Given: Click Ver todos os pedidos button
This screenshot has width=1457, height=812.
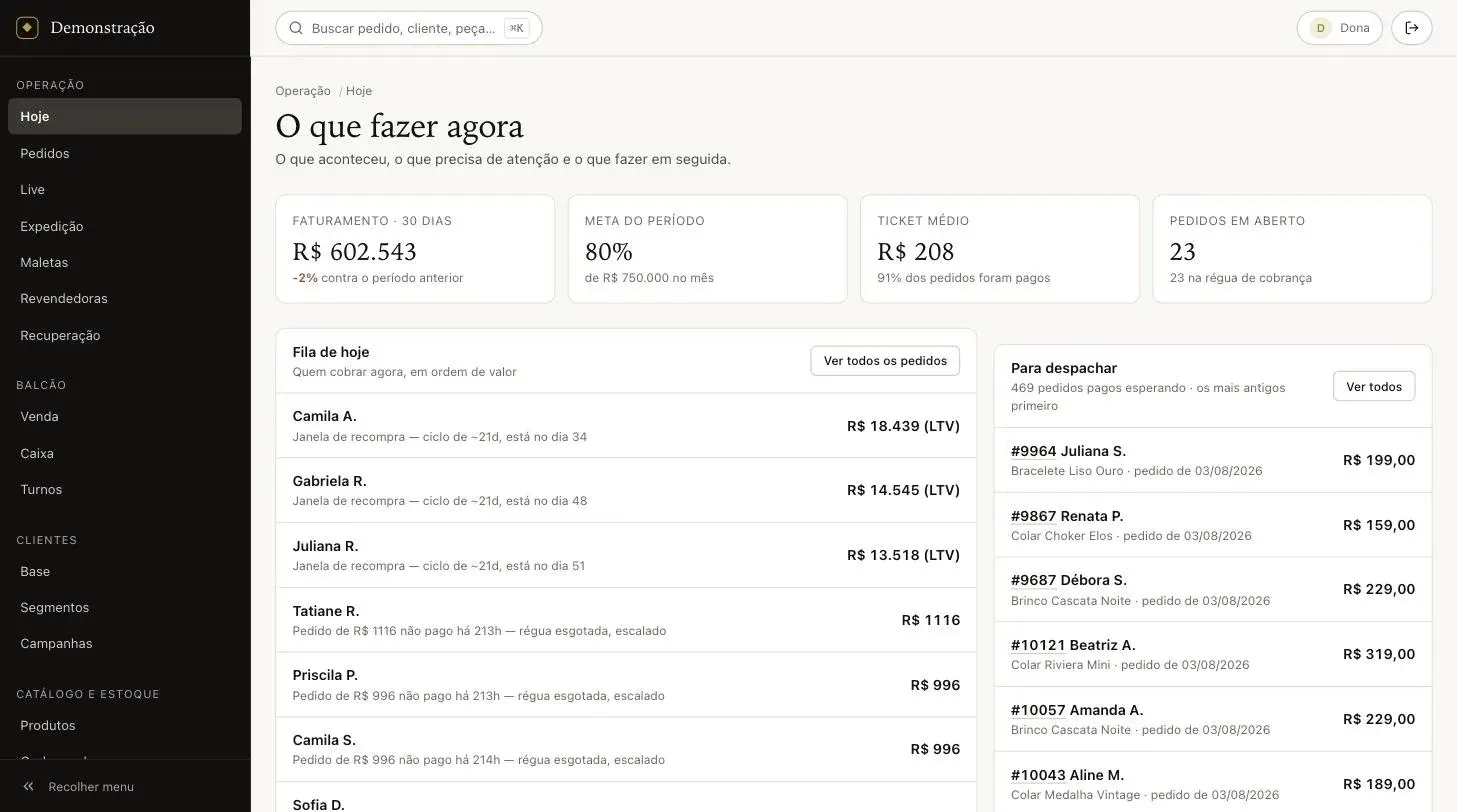Looking at the screenshot, I should click(x=885, y=361).
